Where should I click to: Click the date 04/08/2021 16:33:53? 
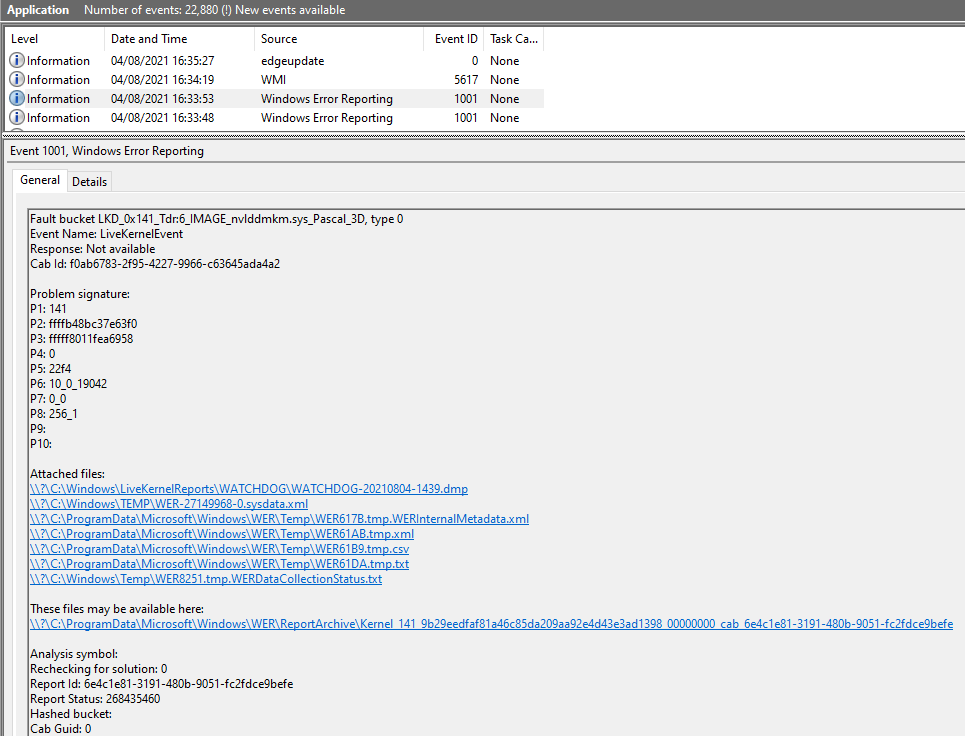pyautogui.click(x=162, y=99)
